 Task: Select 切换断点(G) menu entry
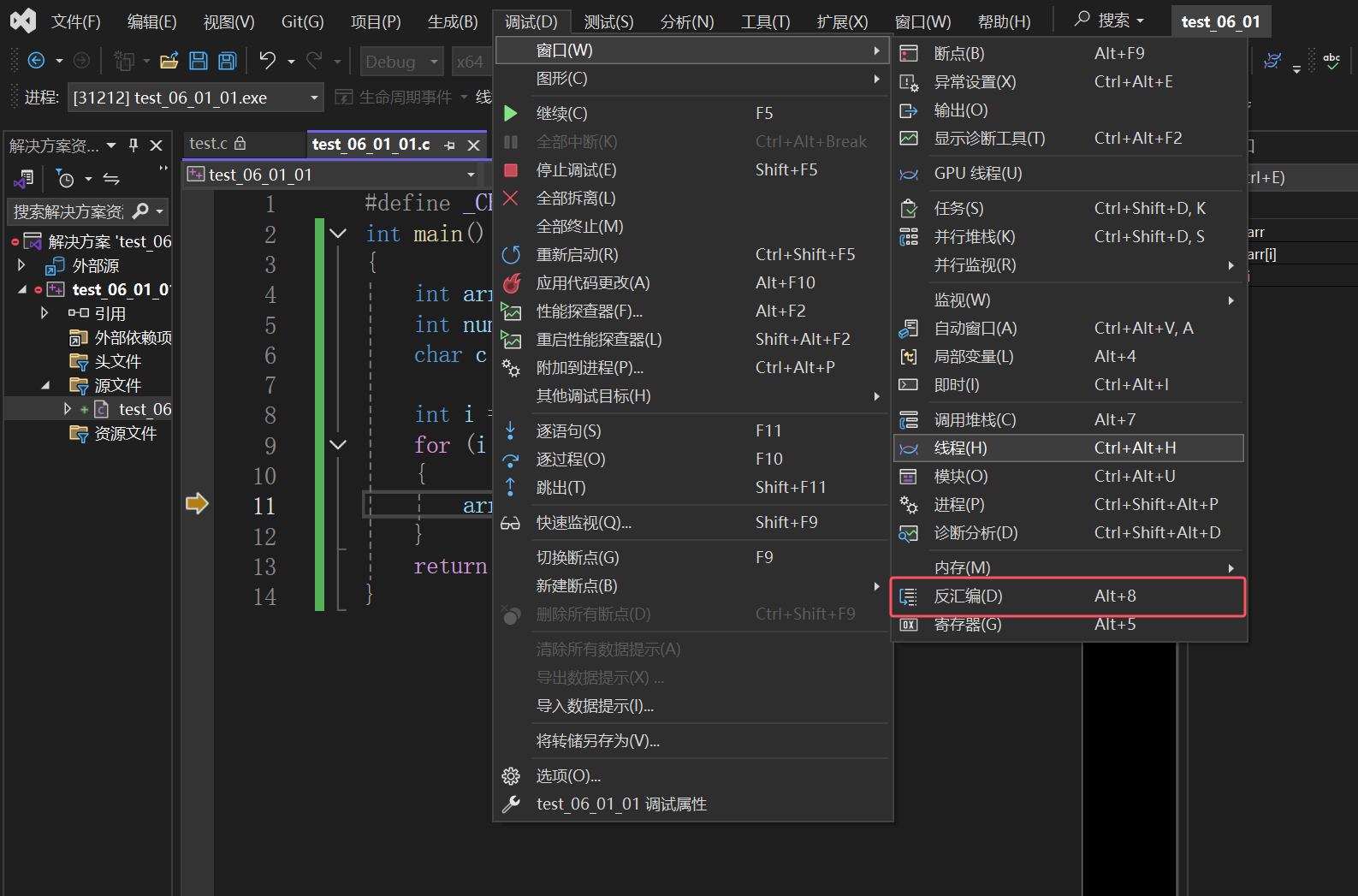[x=692, y=558]
